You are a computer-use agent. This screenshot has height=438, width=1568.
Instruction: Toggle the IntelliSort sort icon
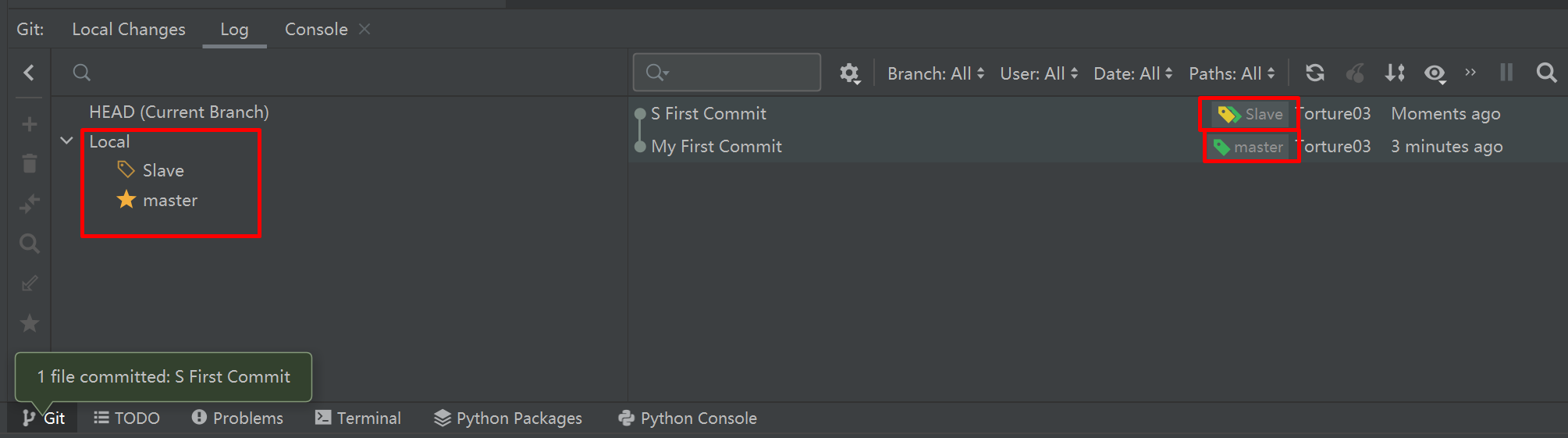coord(1395,73)
